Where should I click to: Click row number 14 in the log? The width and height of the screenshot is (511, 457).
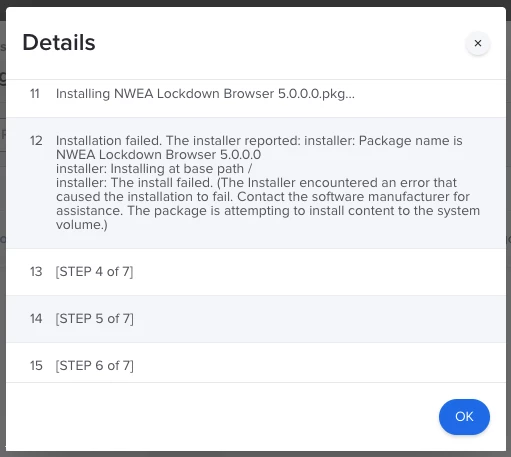[x=36, y=319]
